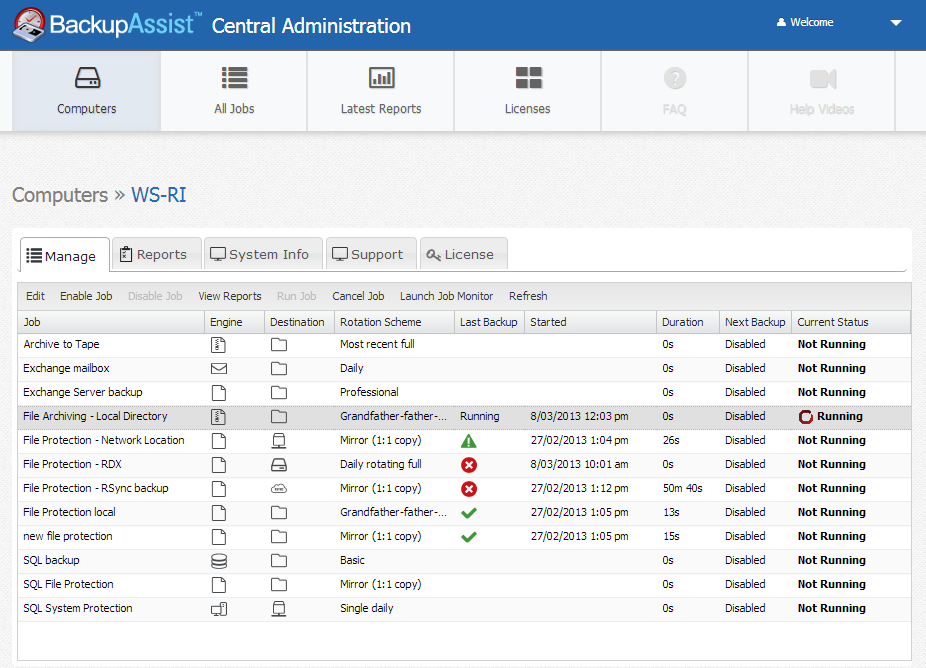
Task: Switch to the Support tab
Action: (x=371, y=254)
